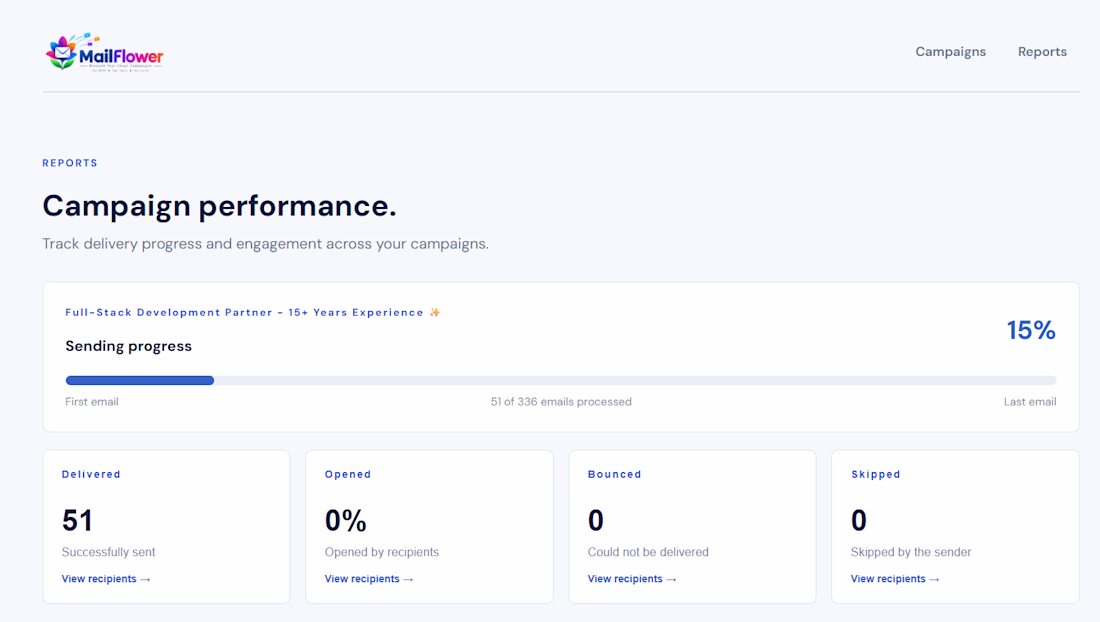Click the Bounced card label

pyautogui.click(x=615, y=474)
